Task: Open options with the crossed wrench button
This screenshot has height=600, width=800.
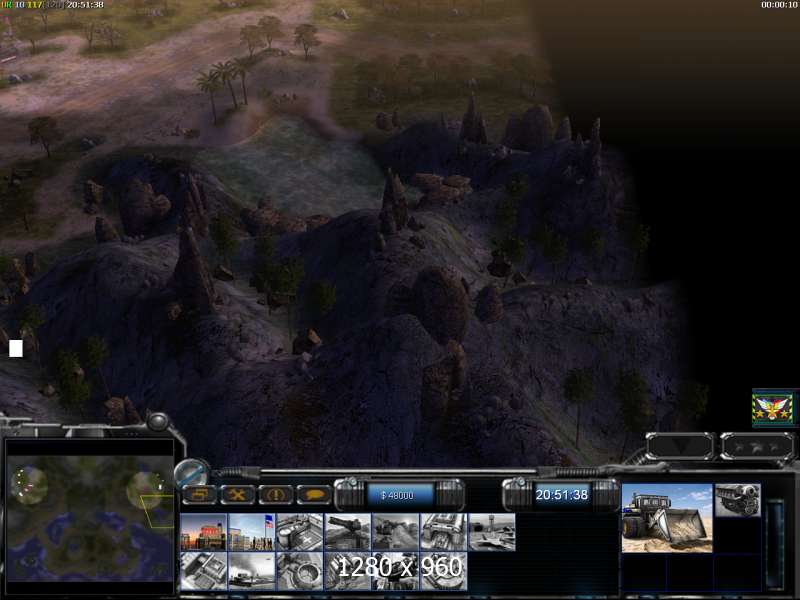Action: tap(237, 494)
